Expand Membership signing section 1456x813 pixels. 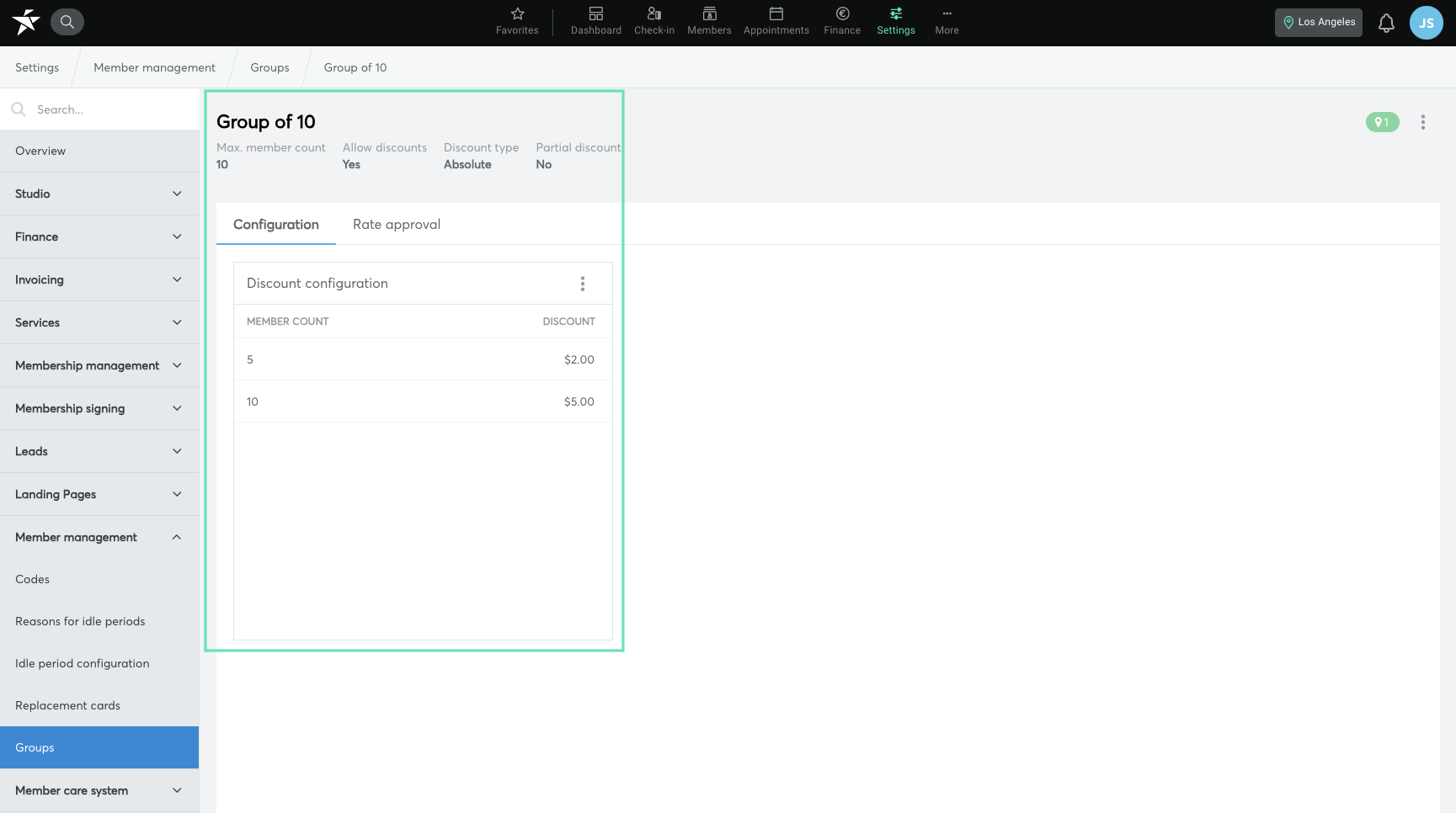click(x=99, y=408)
